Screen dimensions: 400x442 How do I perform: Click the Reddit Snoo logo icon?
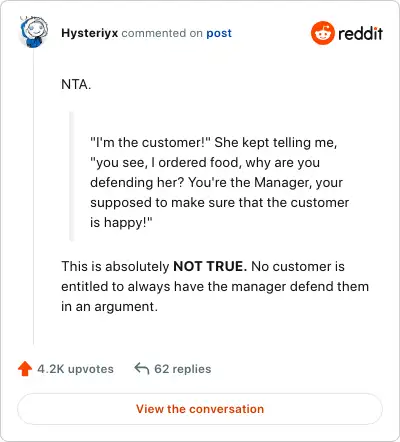pos(322,33)
